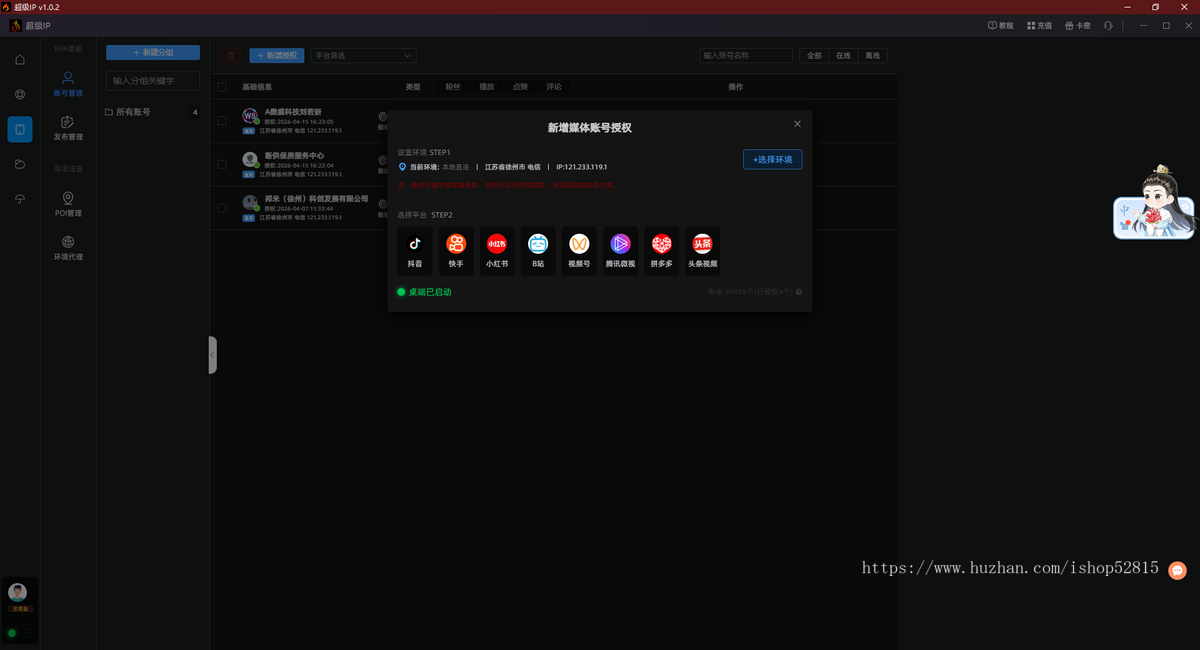Open the umbrella icon in left sidebar
This screenshot has width=1200, height=650.
(x=20, y=199)
